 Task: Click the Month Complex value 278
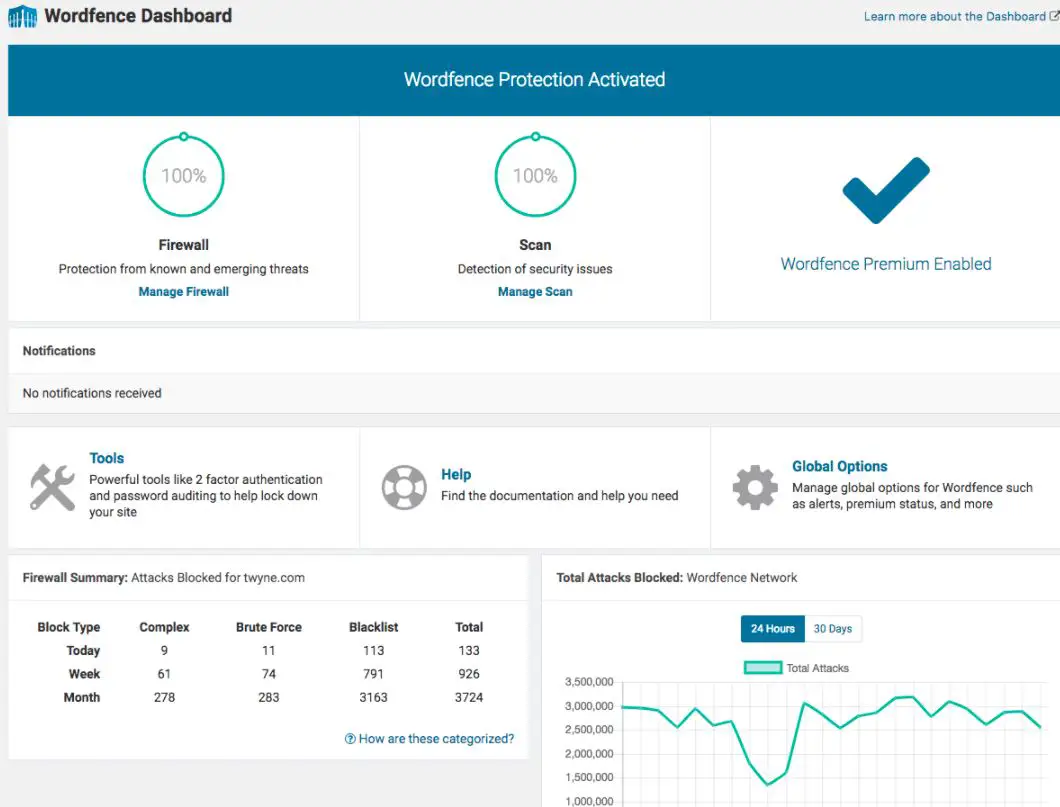(164, 697)
